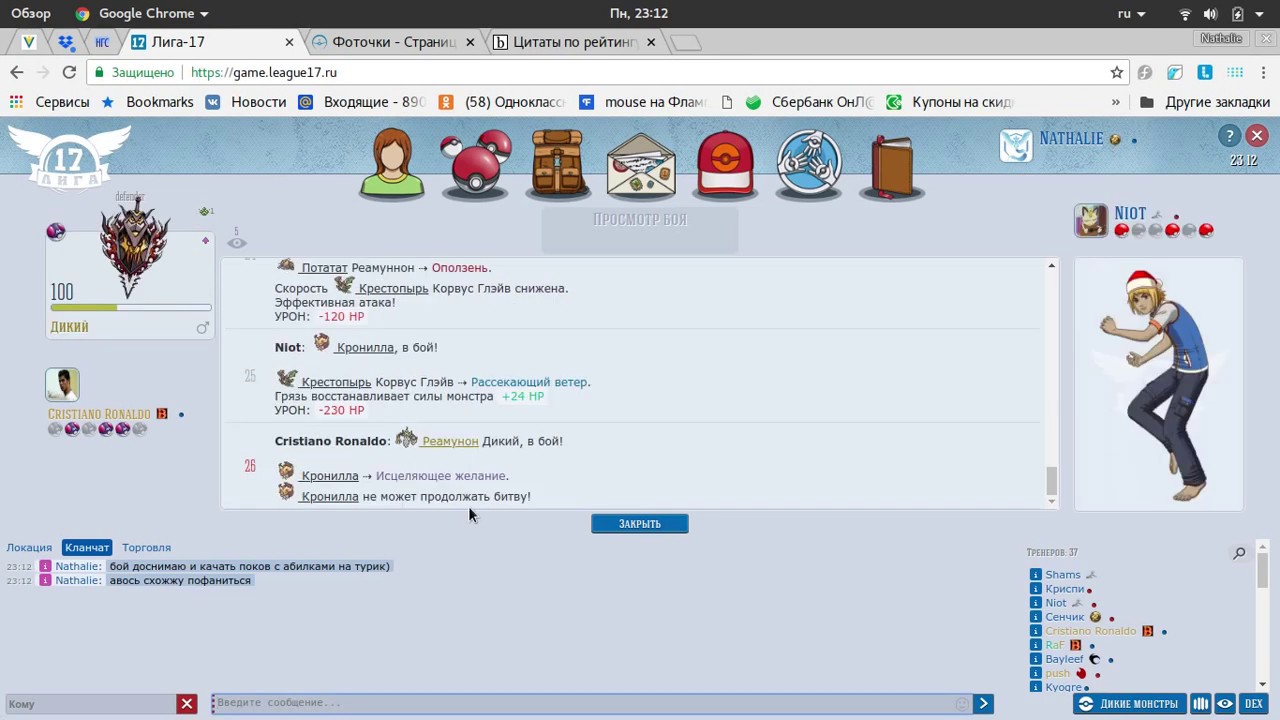The image size is (1280, 720).
Task: Click trainers list scrollbar down arrow
Action: coord(1263,685)
